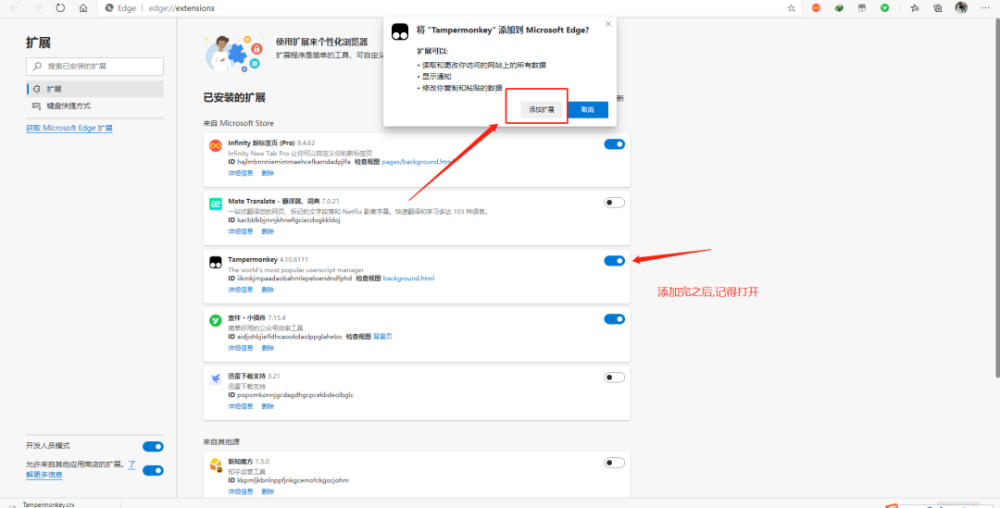Open 获取 Microsoft Edge 扩展 link
The width and height of the screenshot is (1000, 508).
click(69, 128)
